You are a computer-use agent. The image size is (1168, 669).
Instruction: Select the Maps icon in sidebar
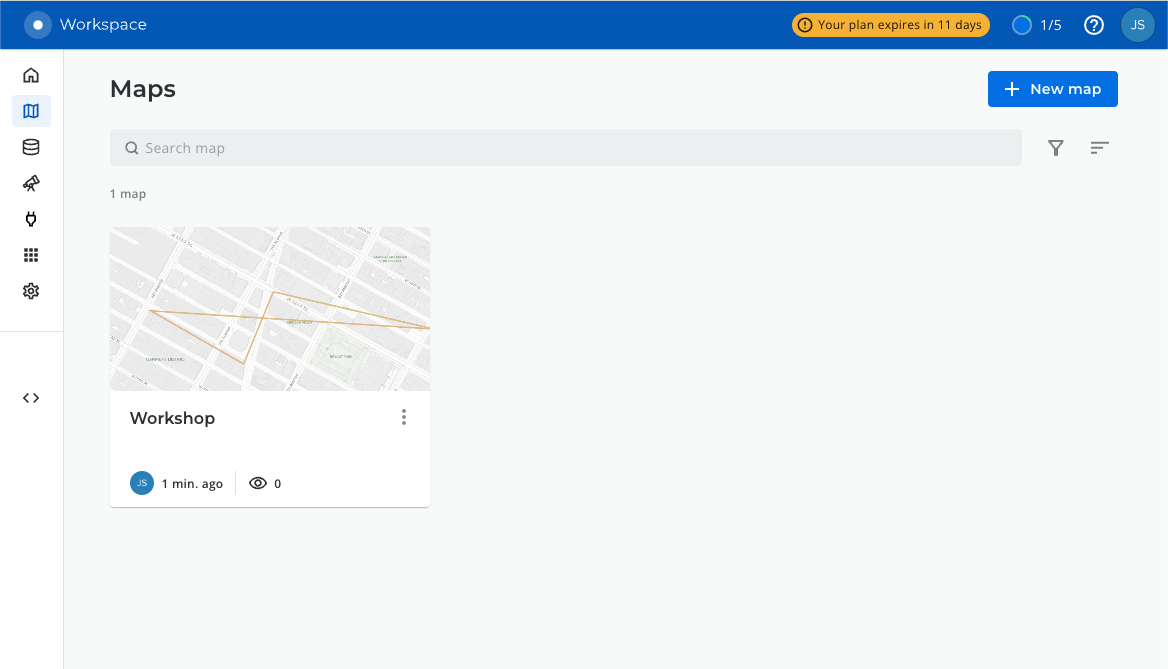(31, 111)
